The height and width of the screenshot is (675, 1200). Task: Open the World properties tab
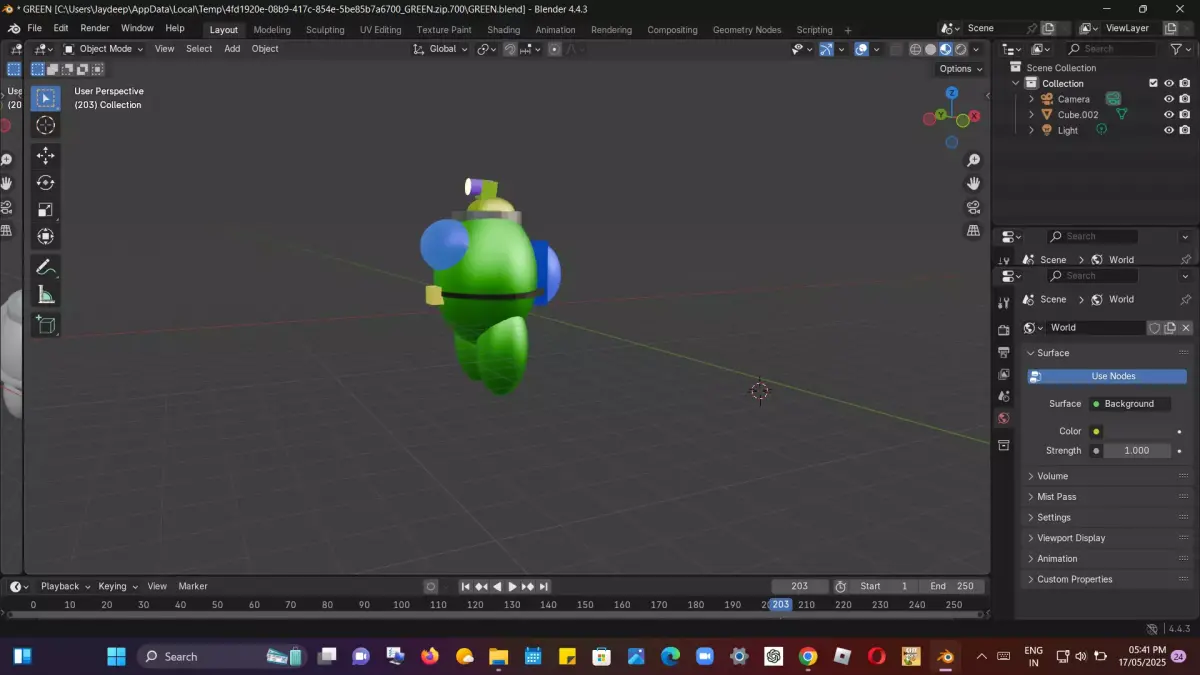pyautogui.click(x=1004, y=418)
